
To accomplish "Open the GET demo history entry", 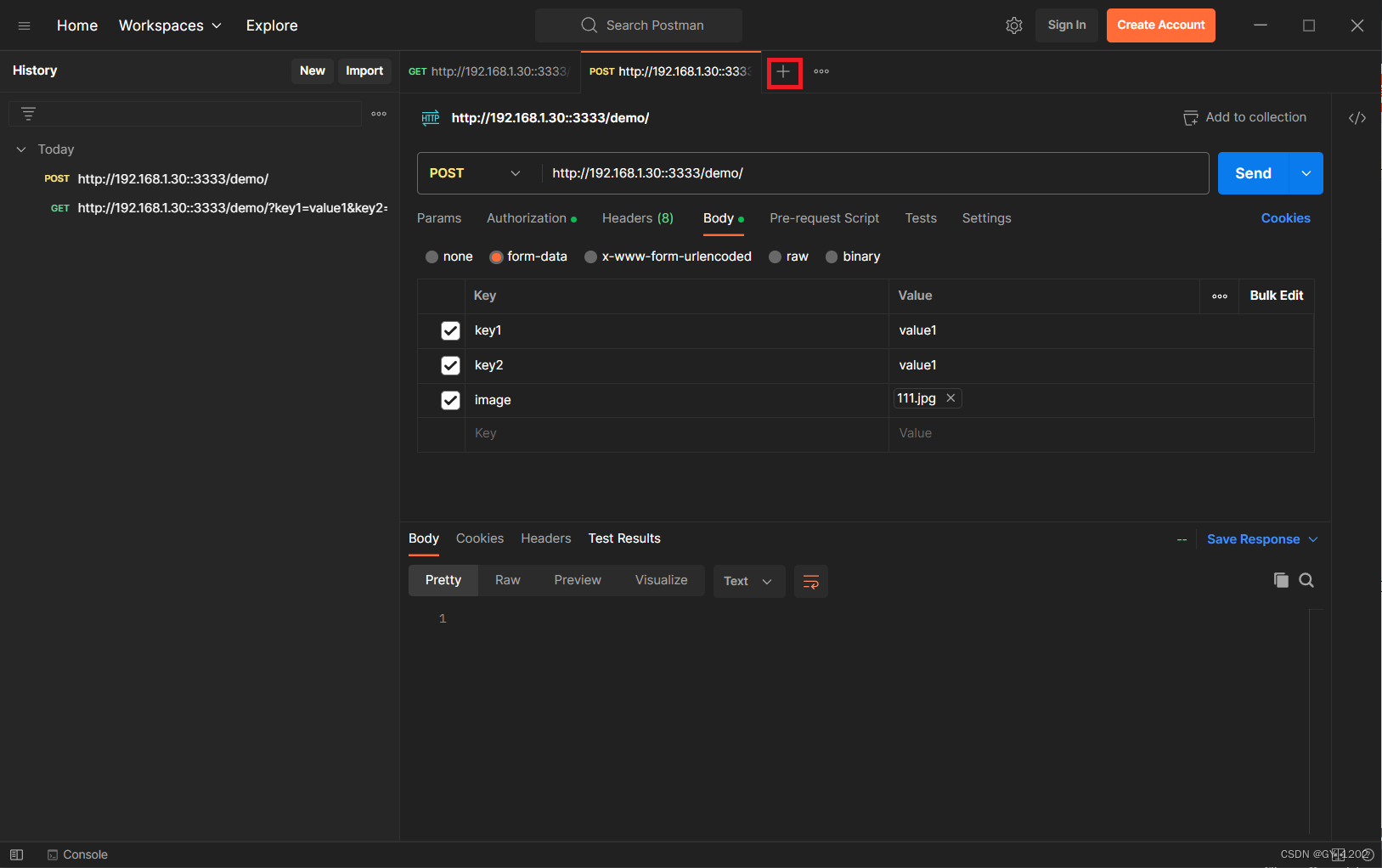I will pos(200,208).
